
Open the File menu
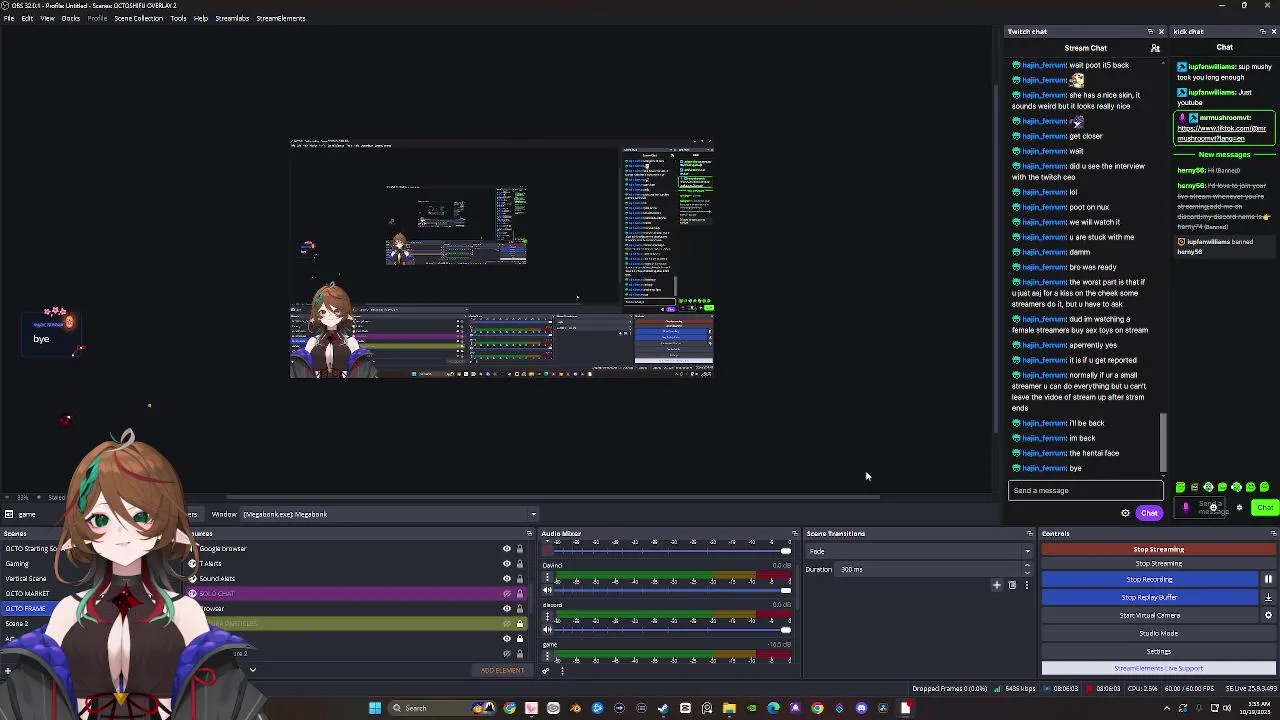tap(9, 18)
